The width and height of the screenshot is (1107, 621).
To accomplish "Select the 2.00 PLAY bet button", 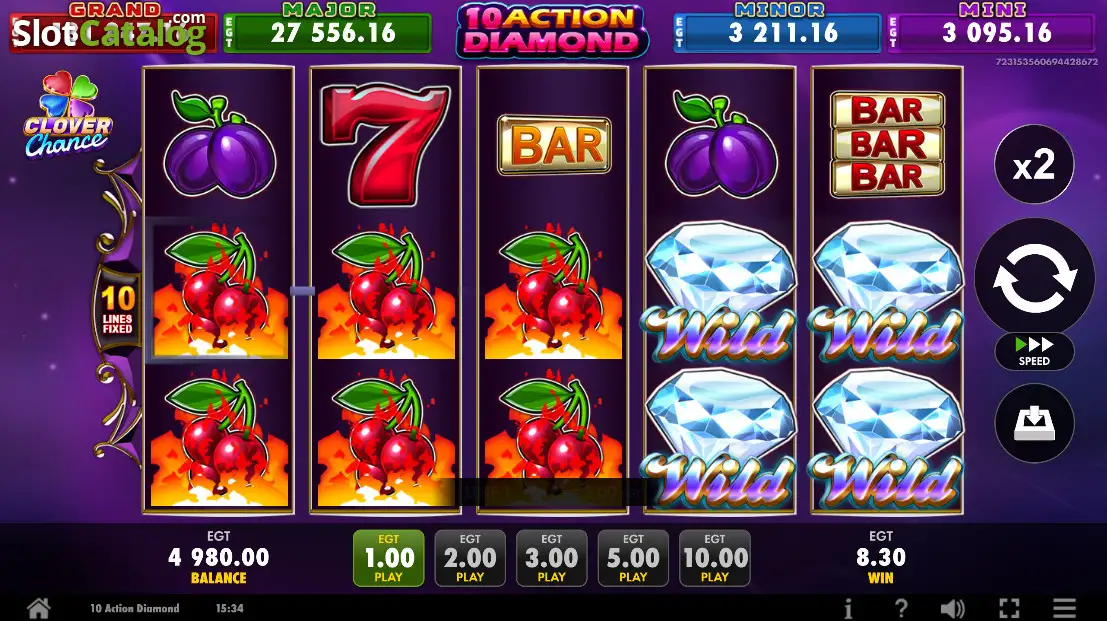I will coord(470,558).
